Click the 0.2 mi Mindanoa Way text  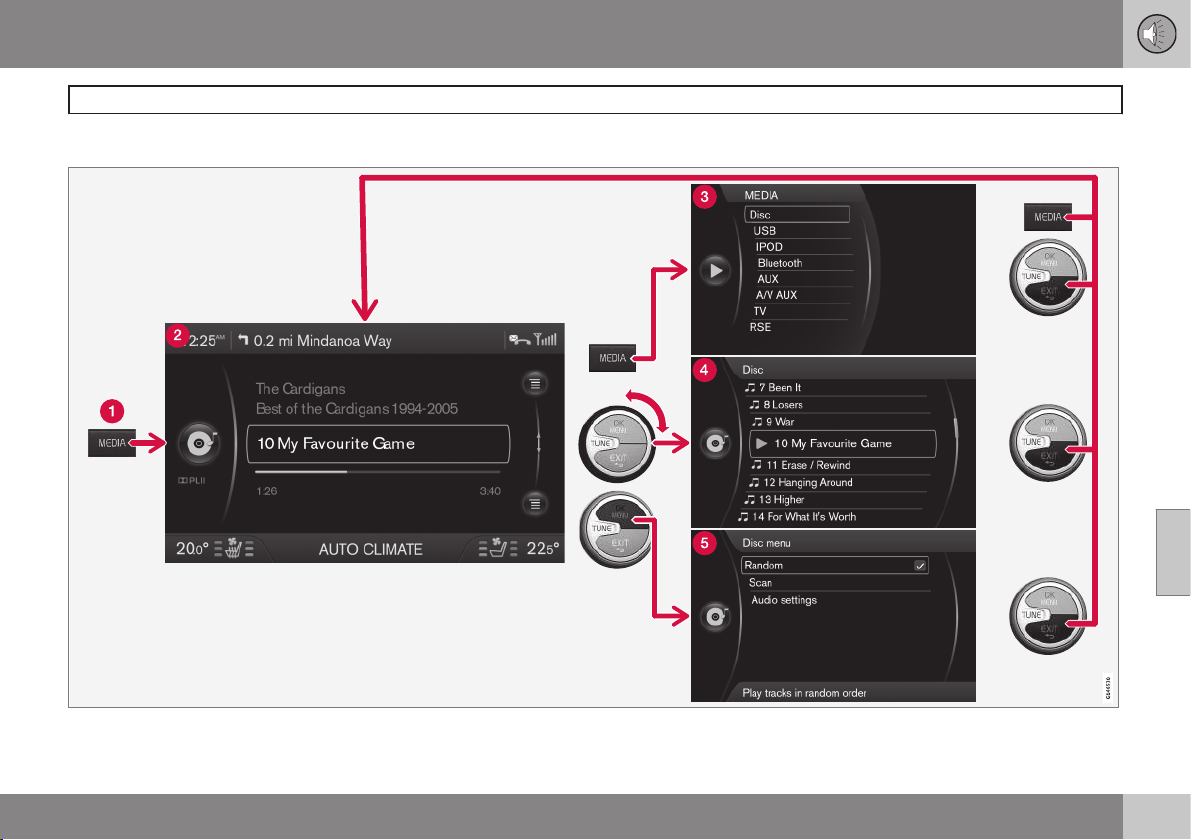pyautogui.click(x=322, y=341)
